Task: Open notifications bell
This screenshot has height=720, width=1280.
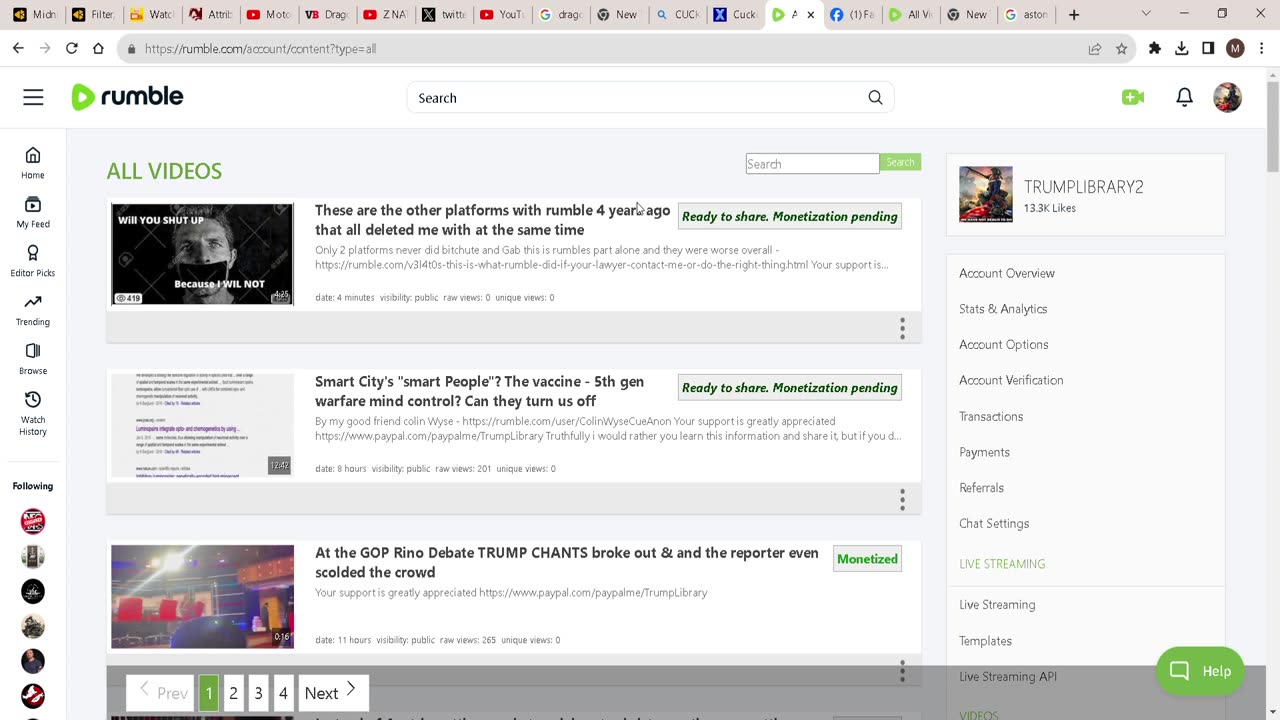Action: [1184, 97]
